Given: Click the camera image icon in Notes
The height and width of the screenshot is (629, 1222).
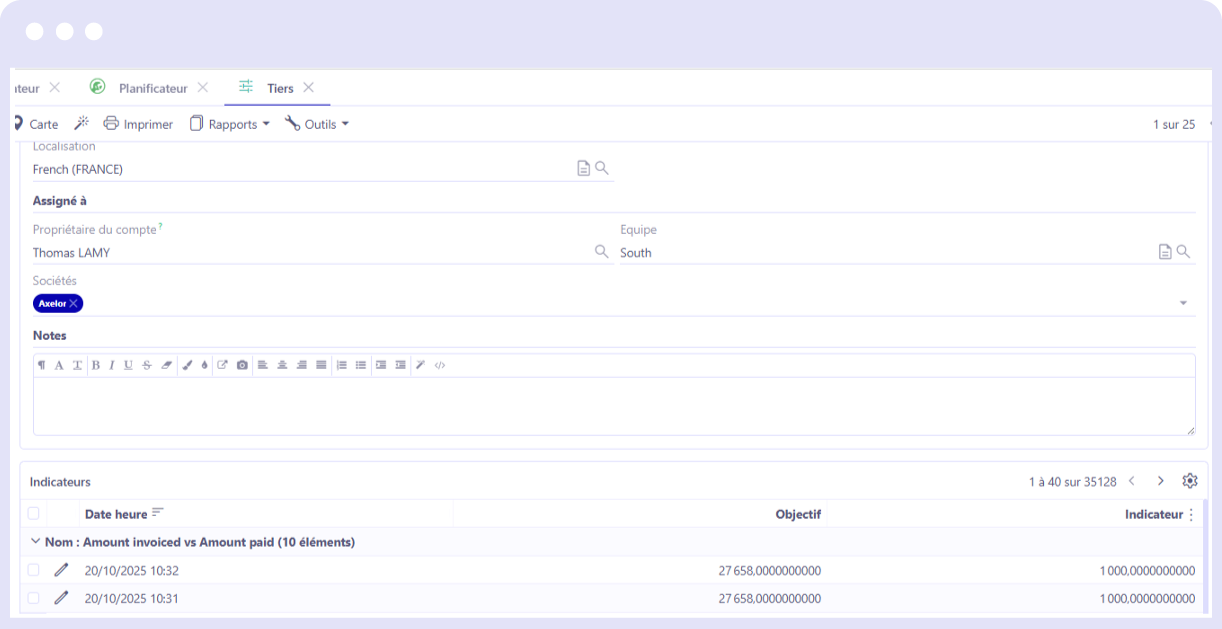Looking at the screenshot, I should [242, 365].
